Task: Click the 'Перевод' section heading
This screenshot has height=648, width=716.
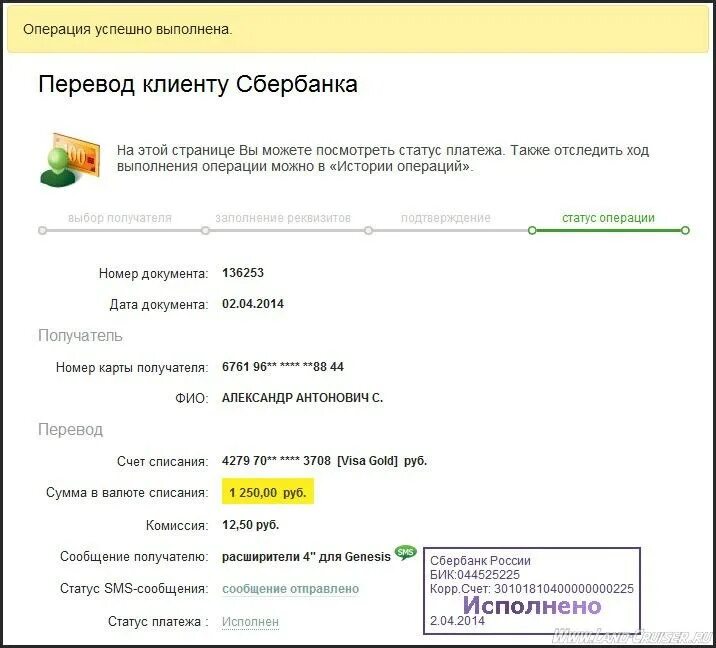Action: (70, 429)
